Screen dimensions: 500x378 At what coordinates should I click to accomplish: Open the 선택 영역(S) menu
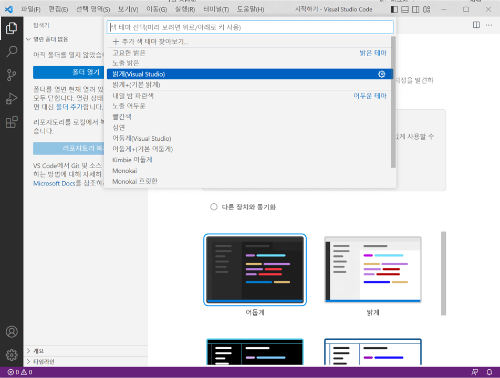tap(93, 9)
